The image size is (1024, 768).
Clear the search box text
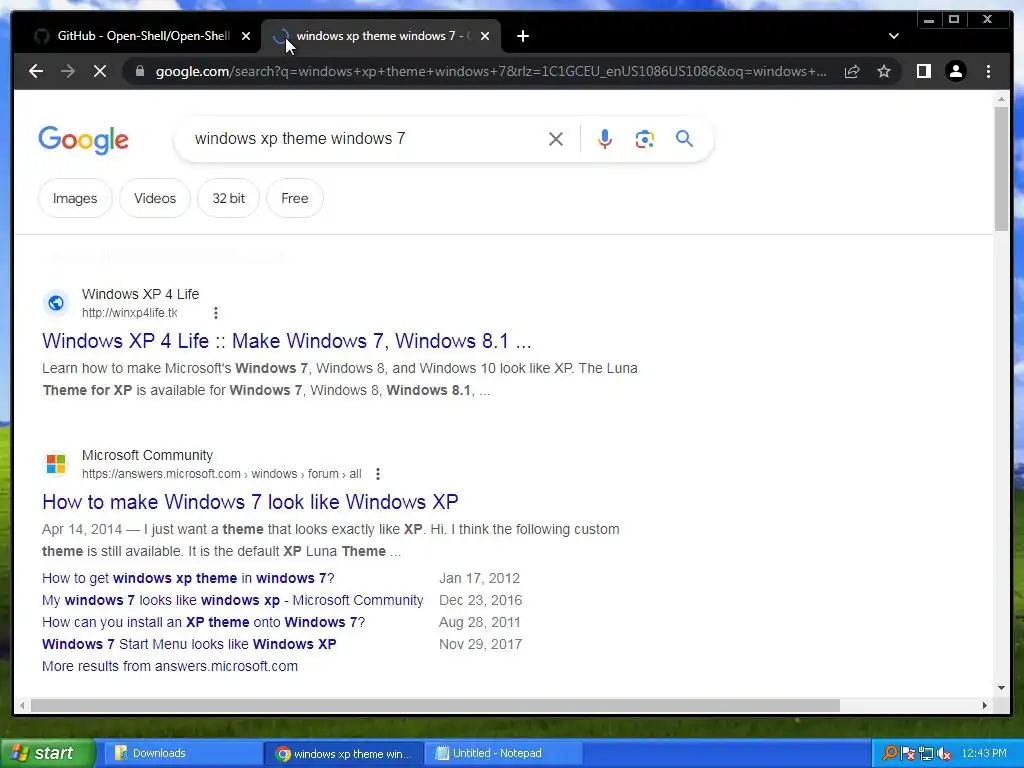[x=556, y=138]
